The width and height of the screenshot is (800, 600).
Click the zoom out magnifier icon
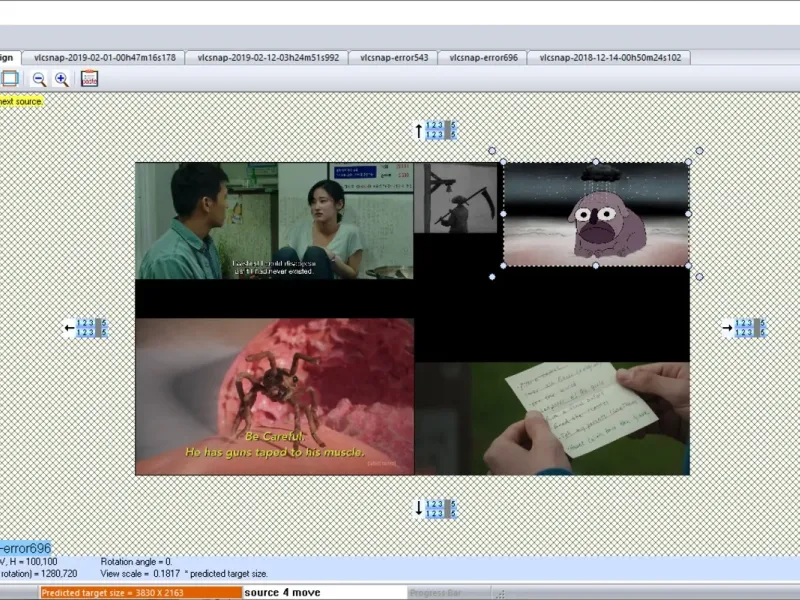click(39, 79)
